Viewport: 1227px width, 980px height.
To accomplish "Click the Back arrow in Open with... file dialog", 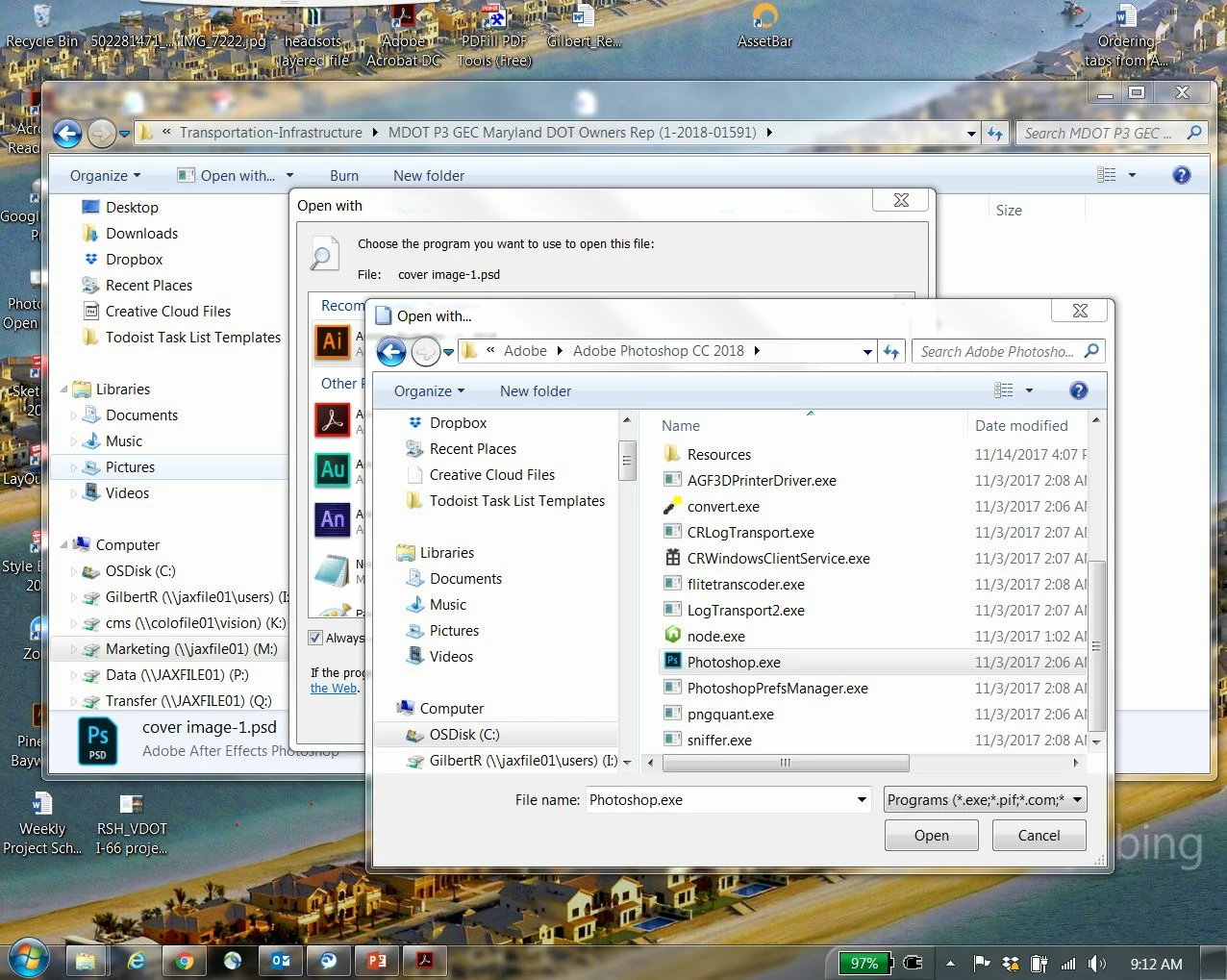I will click(x=391, y=352).
